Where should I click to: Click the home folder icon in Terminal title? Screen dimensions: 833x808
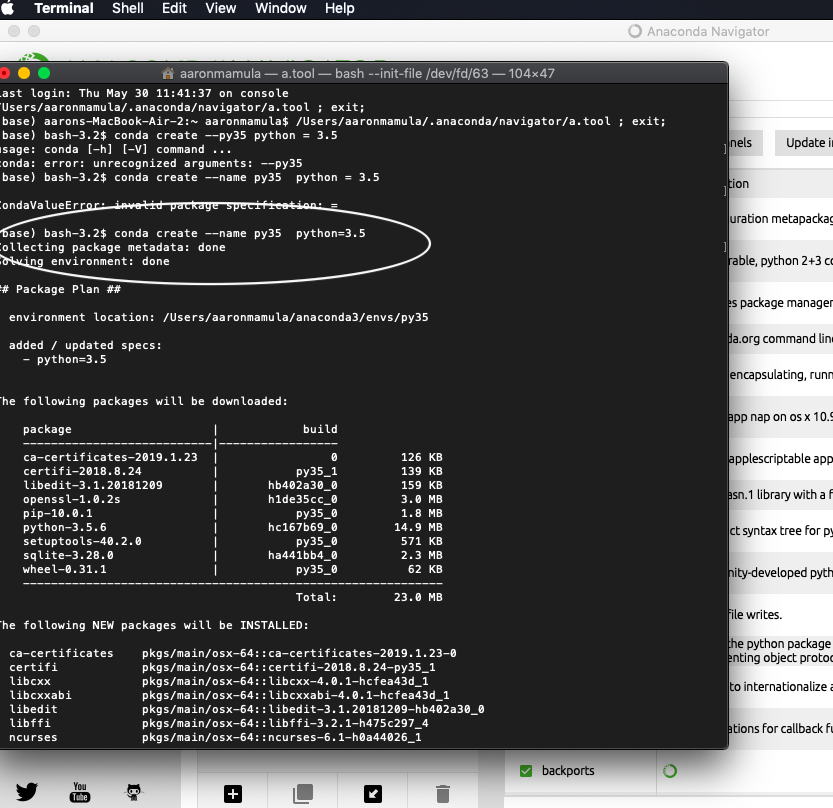point(168,73)
